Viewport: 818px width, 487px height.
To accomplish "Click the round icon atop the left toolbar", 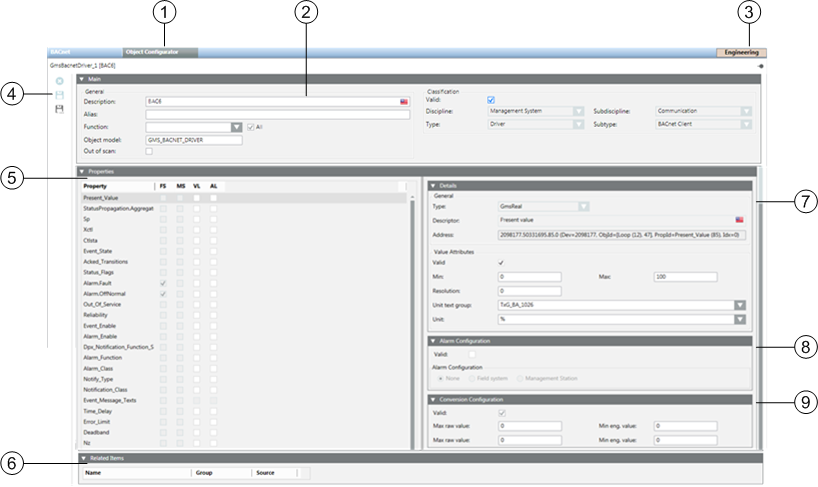I will click(60, 80).
